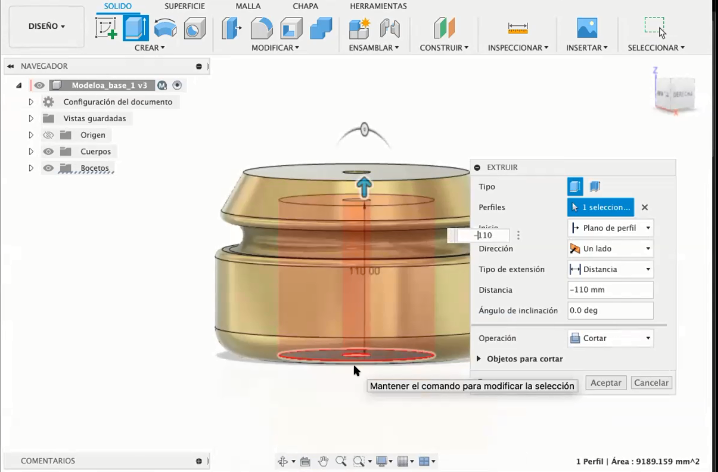This screenshot has width=718, height=472.
Task: Open the ENSAMBLAR menu
Action: pyautogui.click(x=374, y=48)
